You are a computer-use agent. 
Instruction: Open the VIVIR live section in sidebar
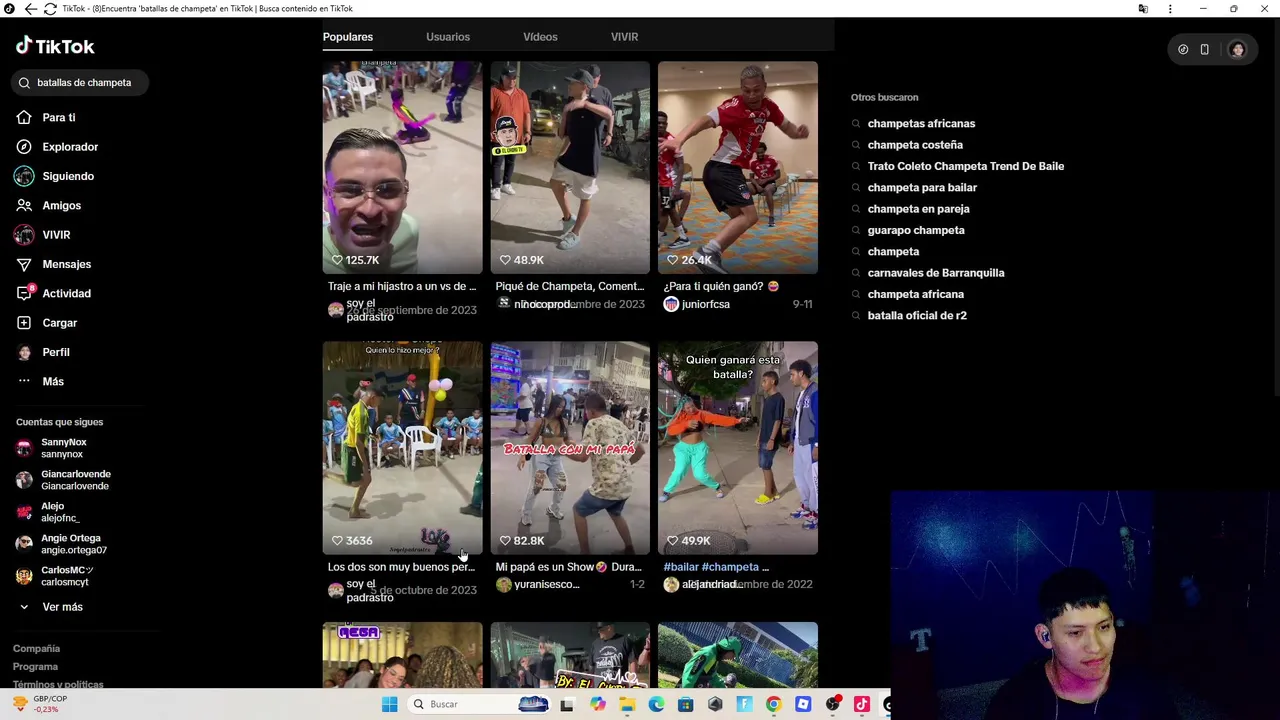pyautogui.click(x=56, y=235)
